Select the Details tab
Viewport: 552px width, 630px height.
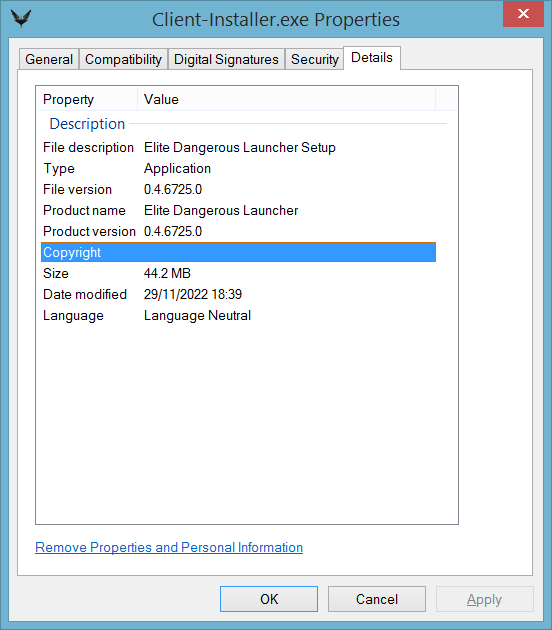point(372,58)
